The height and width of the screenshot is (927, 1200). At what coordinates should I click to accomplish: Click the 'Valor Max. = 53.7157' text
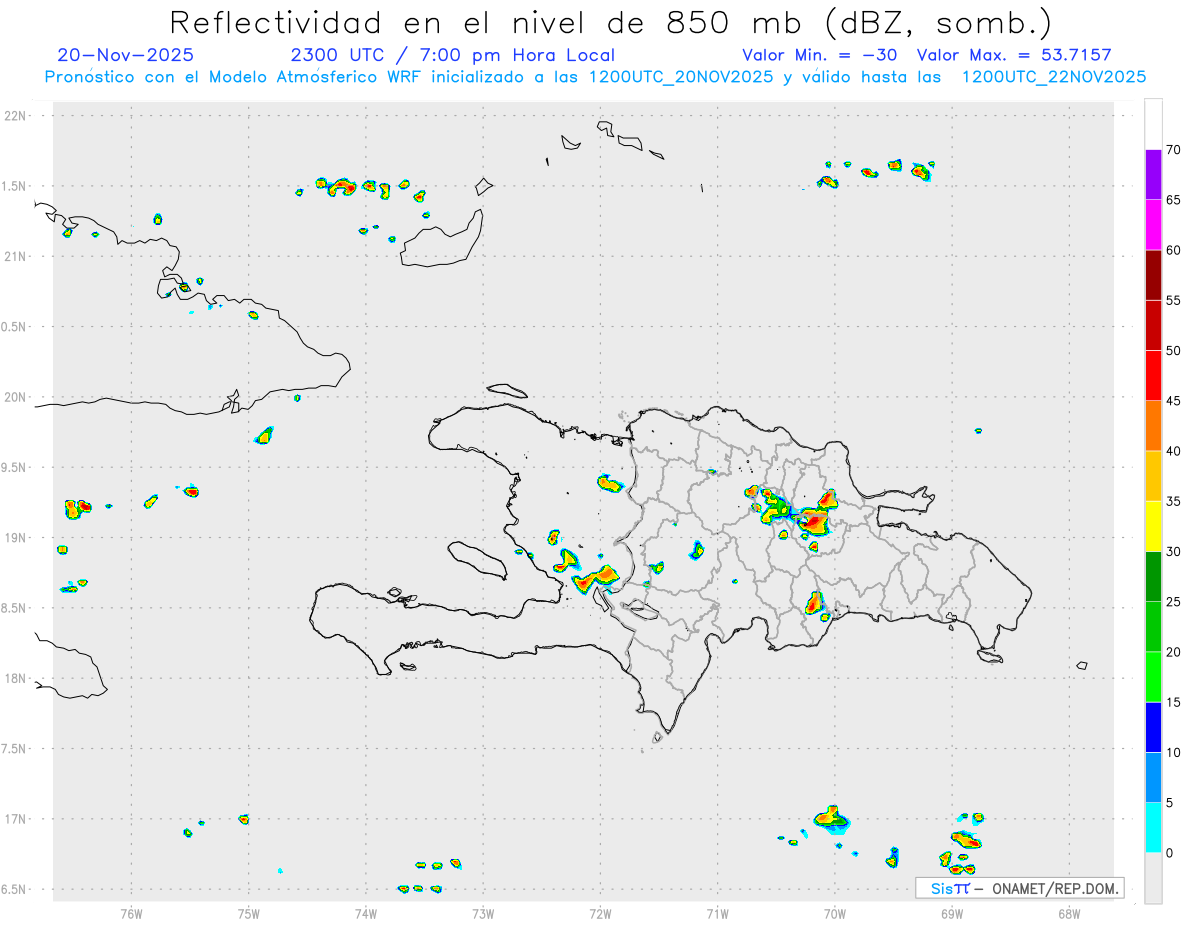(1013, 55)
